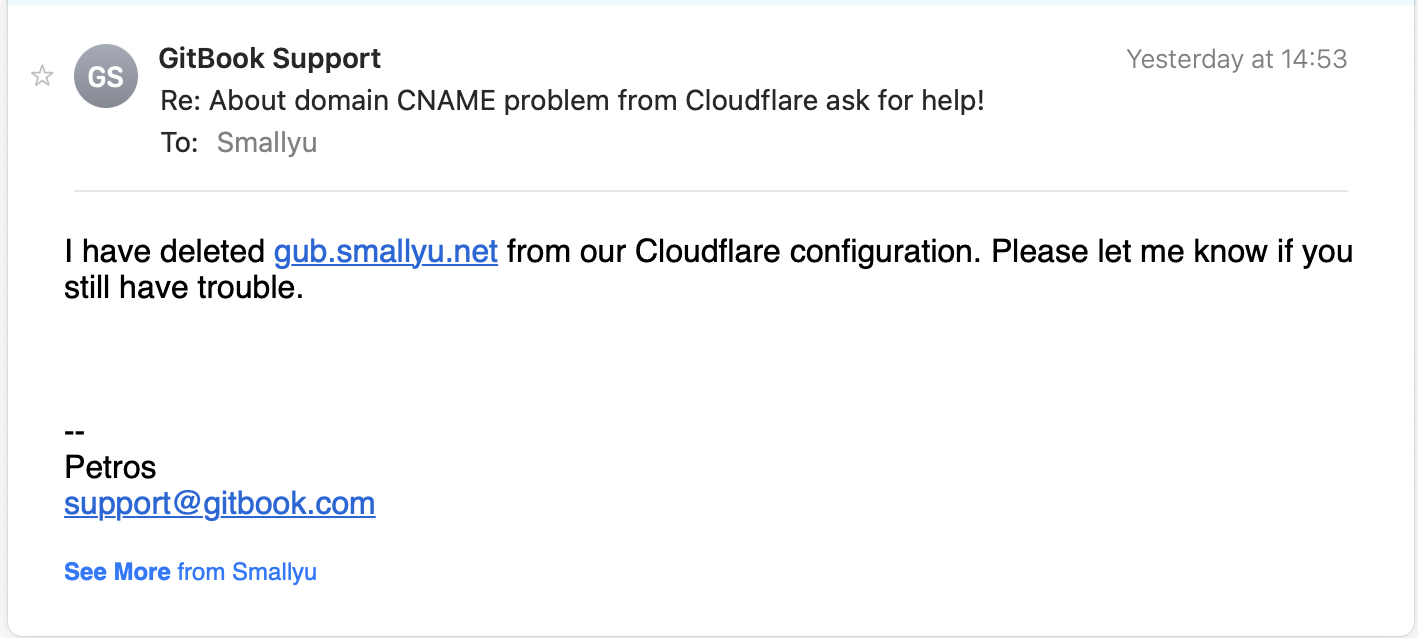
Task: Select the Smallyu recipient
Action: point(267,143)
